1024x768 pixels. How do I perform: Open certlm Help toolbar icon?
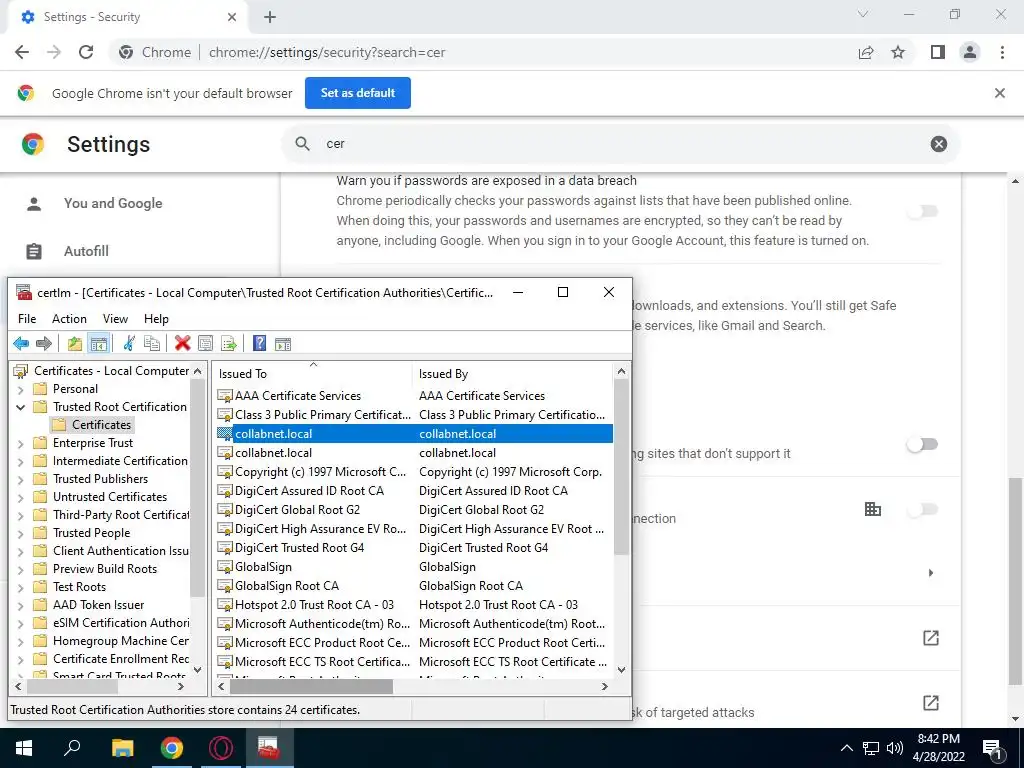point(259,344)
